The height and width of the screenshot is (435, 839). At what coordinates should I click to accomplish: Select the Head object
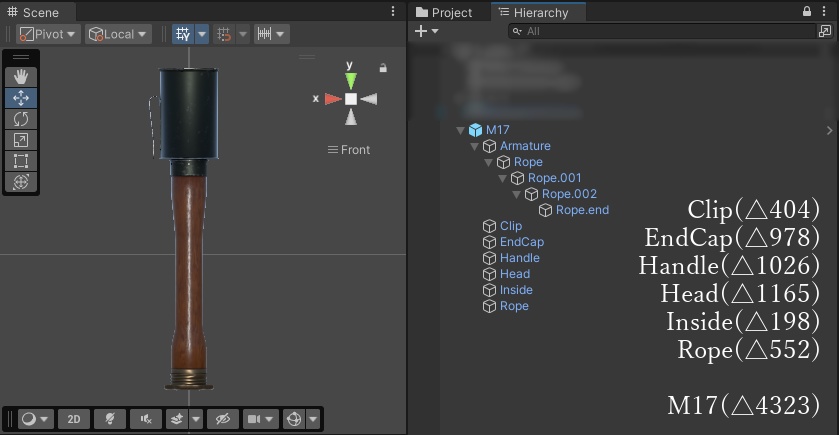pos(515,274)
